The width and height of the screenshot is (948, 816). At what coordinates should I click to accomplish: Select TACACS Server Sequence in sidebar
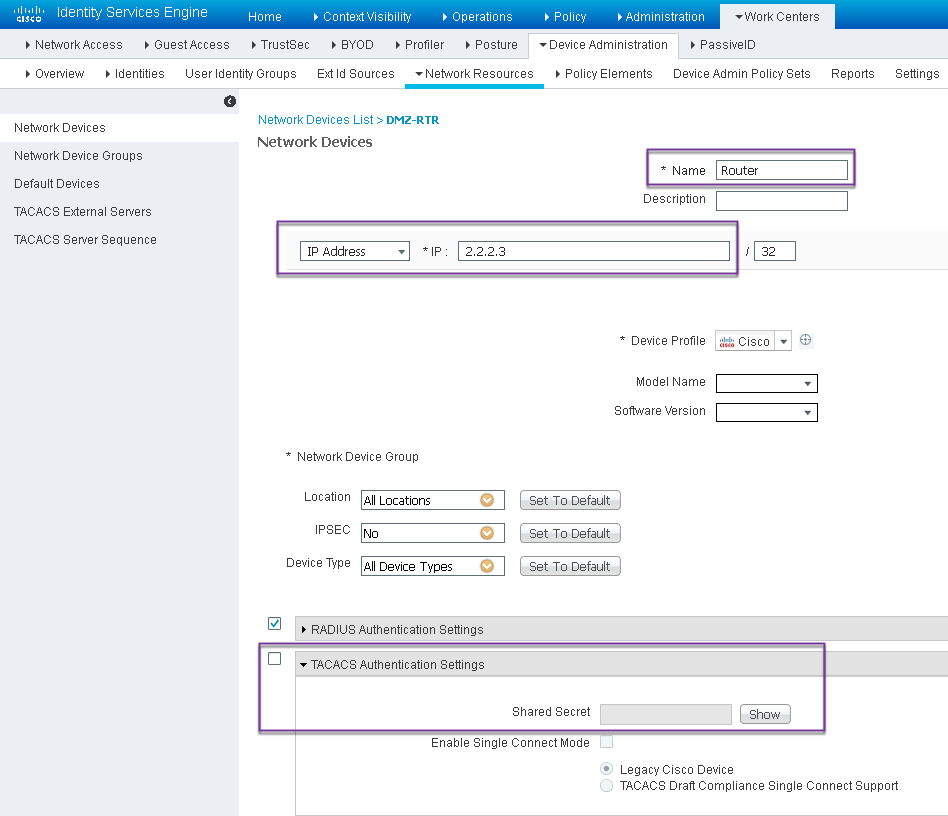[x=85, y=239]
